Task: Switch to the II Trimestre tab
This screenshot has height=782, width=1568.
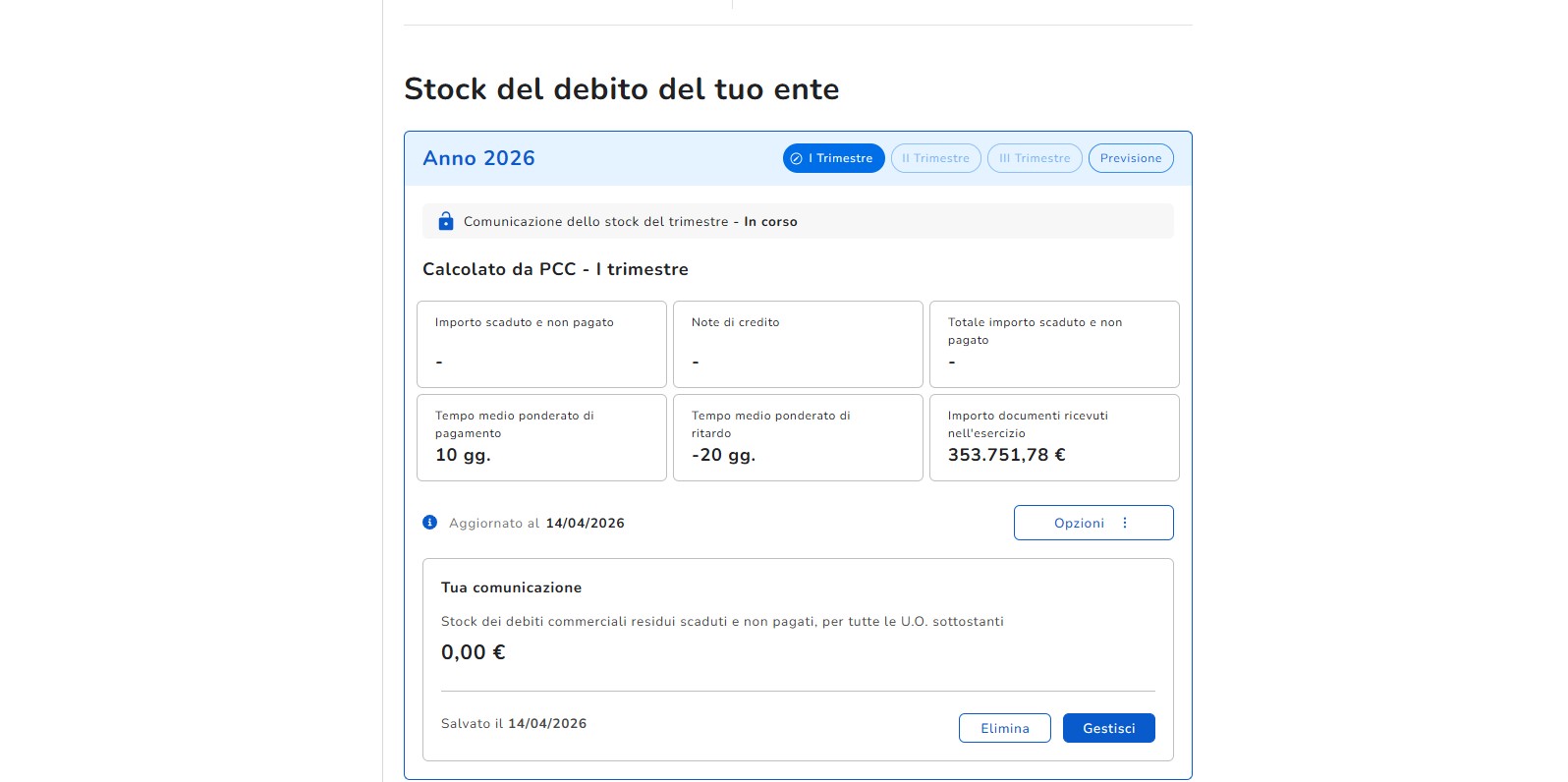Action: 935,158
